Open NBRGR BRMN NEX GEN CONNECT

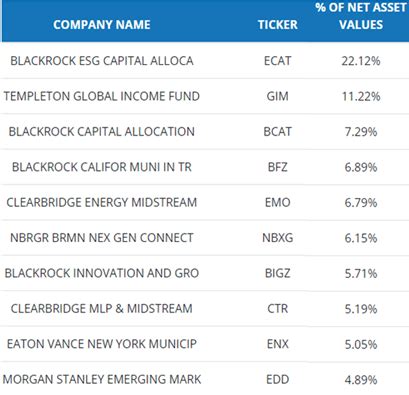(x=102, y=238)
